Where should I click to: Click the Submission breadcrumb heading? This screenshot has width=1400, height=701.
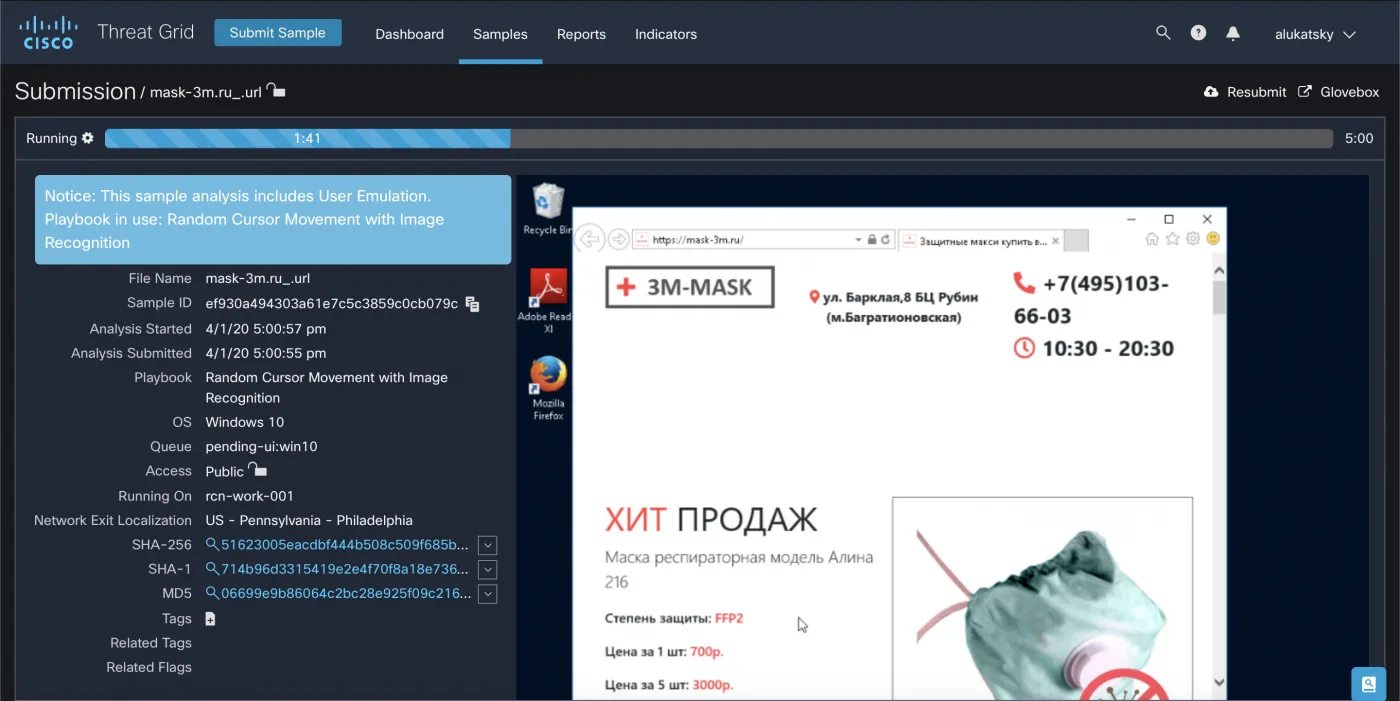pyautogui.click(x=75, y=91)
